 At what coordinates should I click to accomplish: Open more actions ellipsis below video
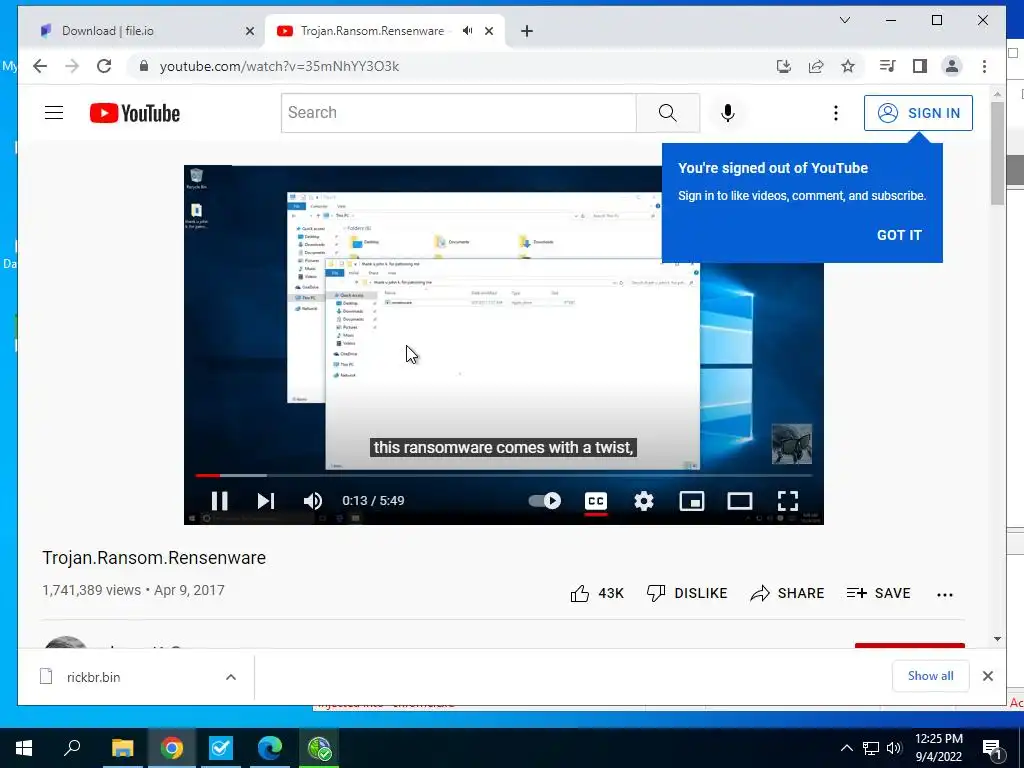pyautogui.click(x=944, y=594)
